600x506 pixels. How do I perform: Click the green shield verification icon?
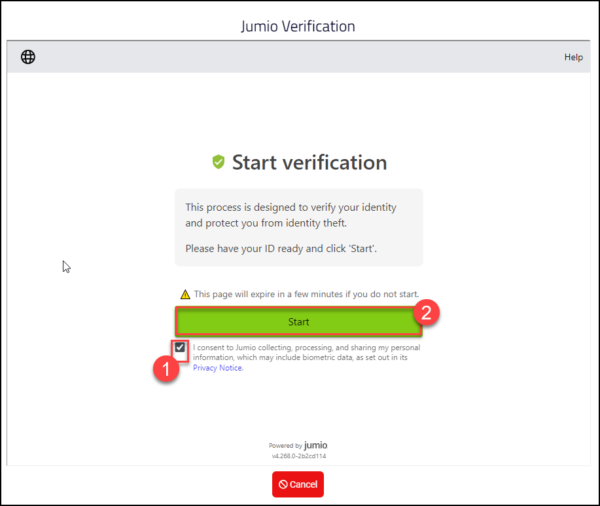tap(218, 162)
